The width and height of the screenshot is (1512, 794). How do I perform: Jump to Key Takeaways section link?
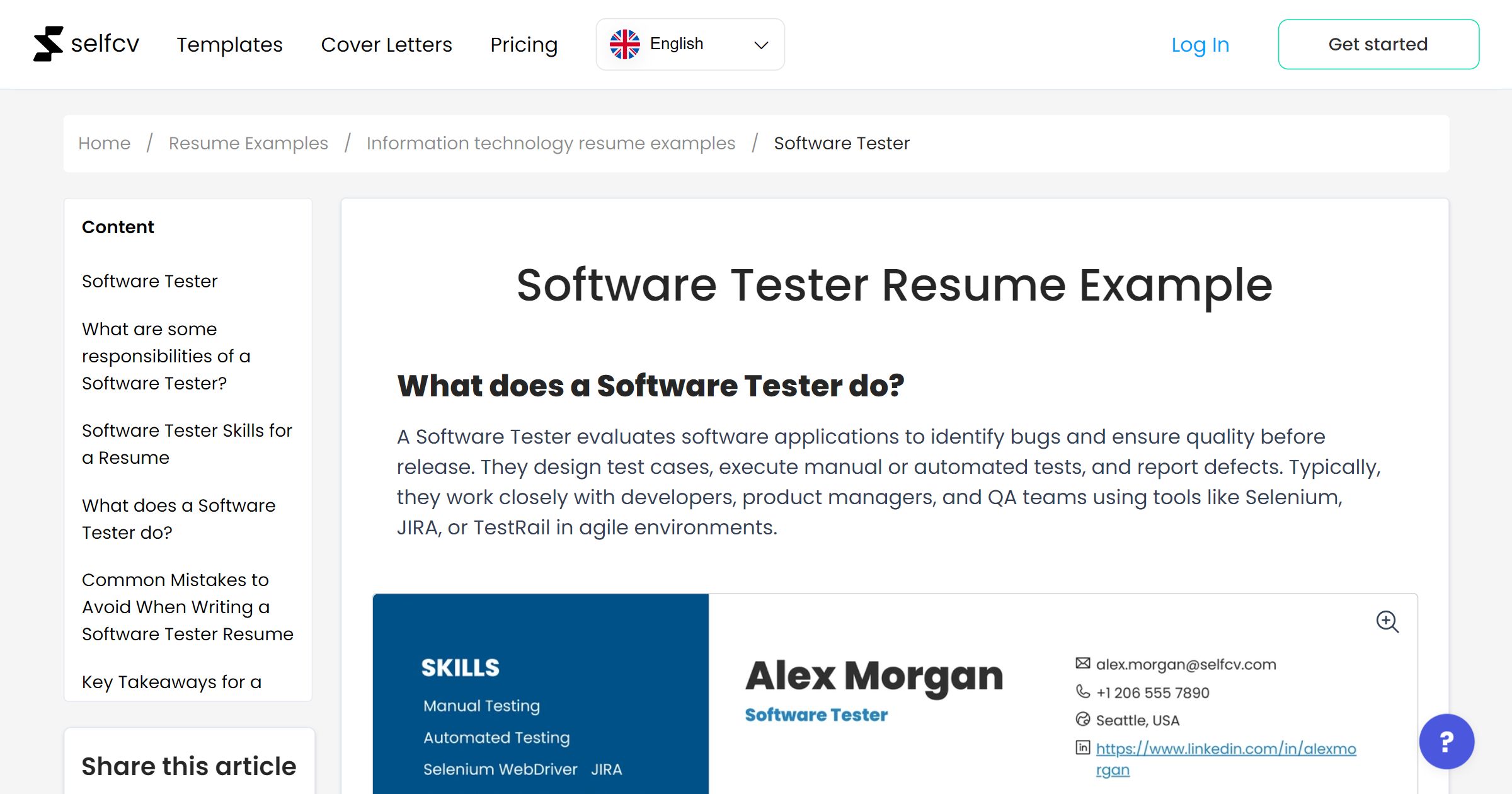click(171, 682)
